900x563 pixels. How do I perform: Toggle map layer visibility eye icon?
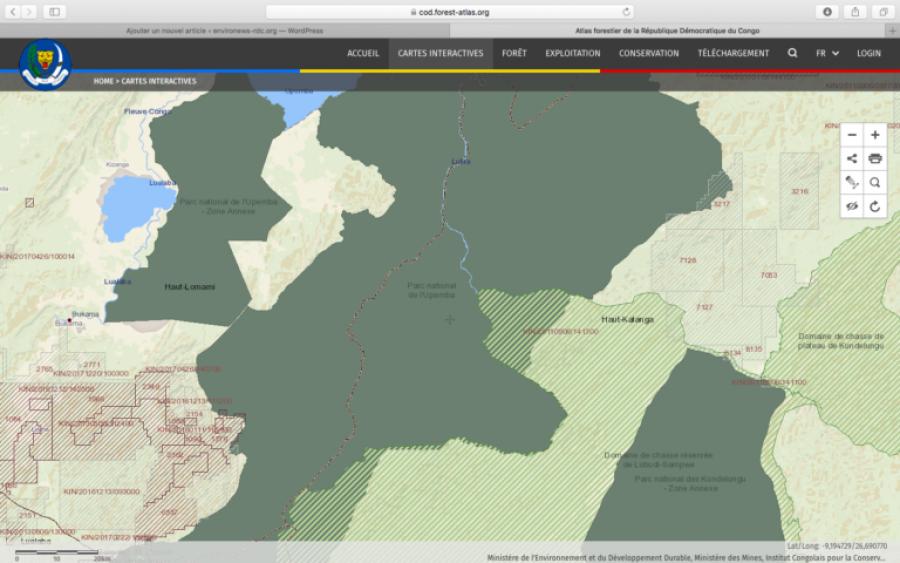pos(852,206)
